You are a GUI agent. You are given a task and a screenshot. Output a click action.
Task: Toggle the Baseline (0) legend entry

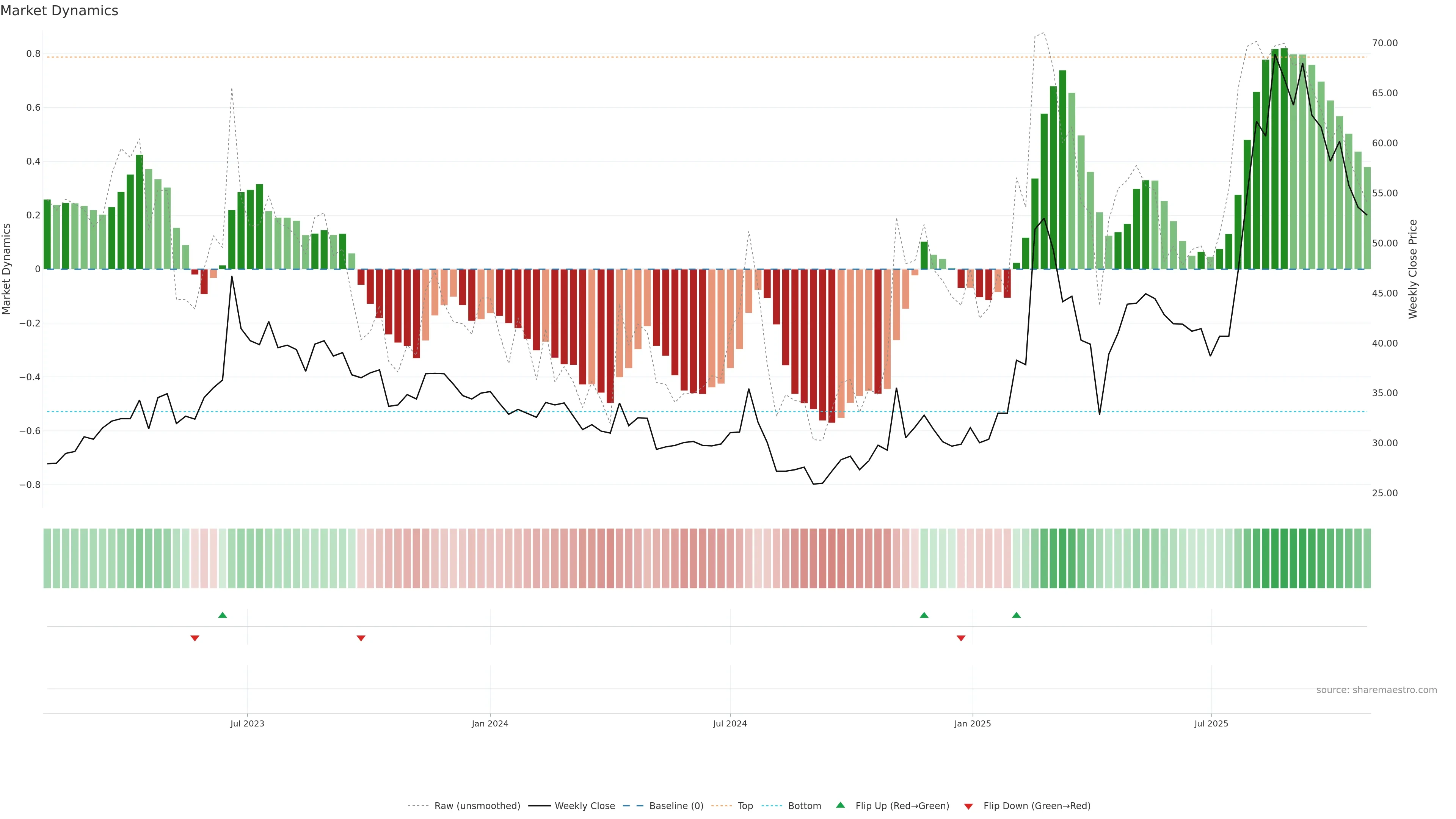(x=676, y=805)
